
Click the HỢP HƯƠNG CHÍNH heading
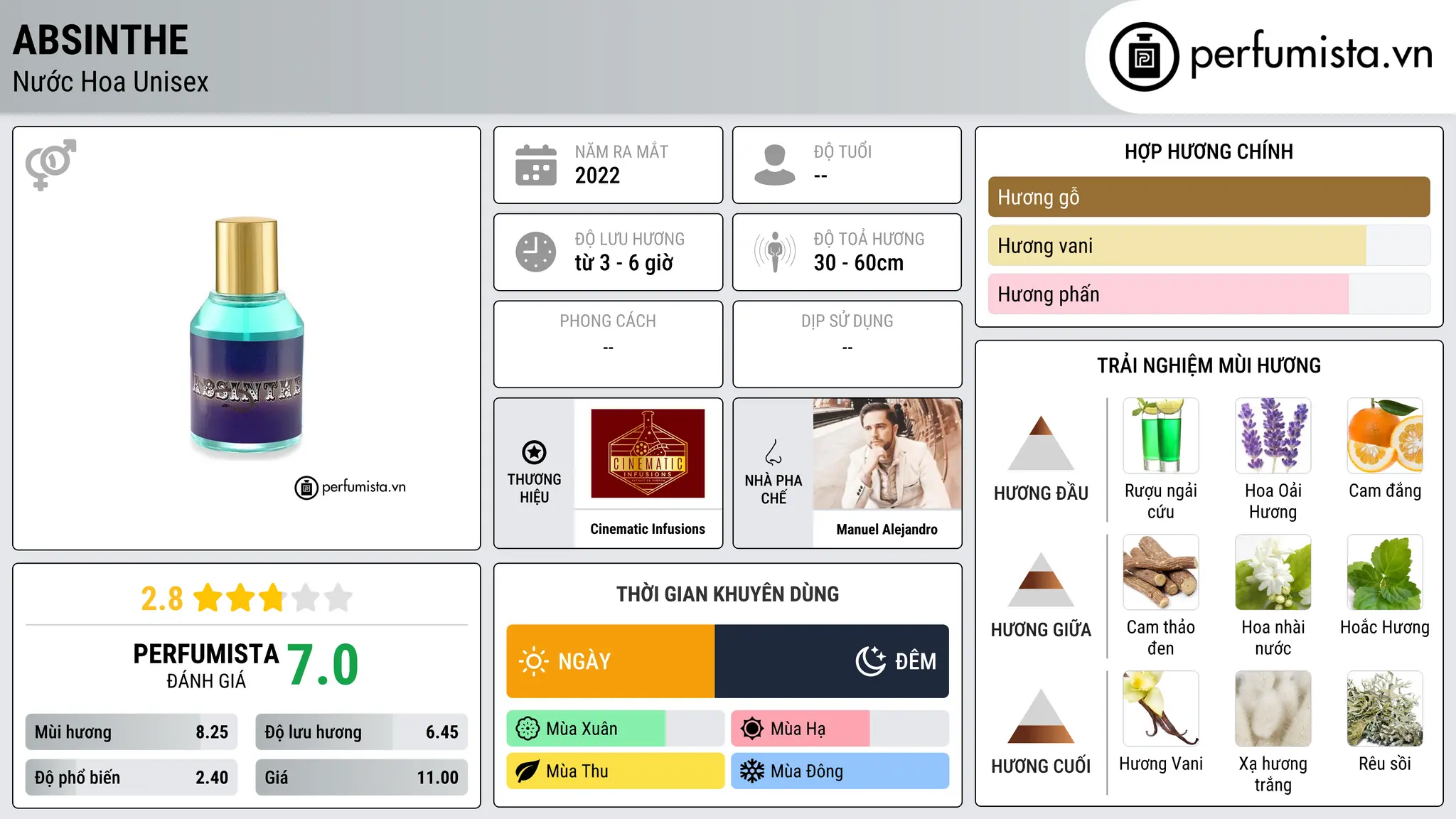1209,151
